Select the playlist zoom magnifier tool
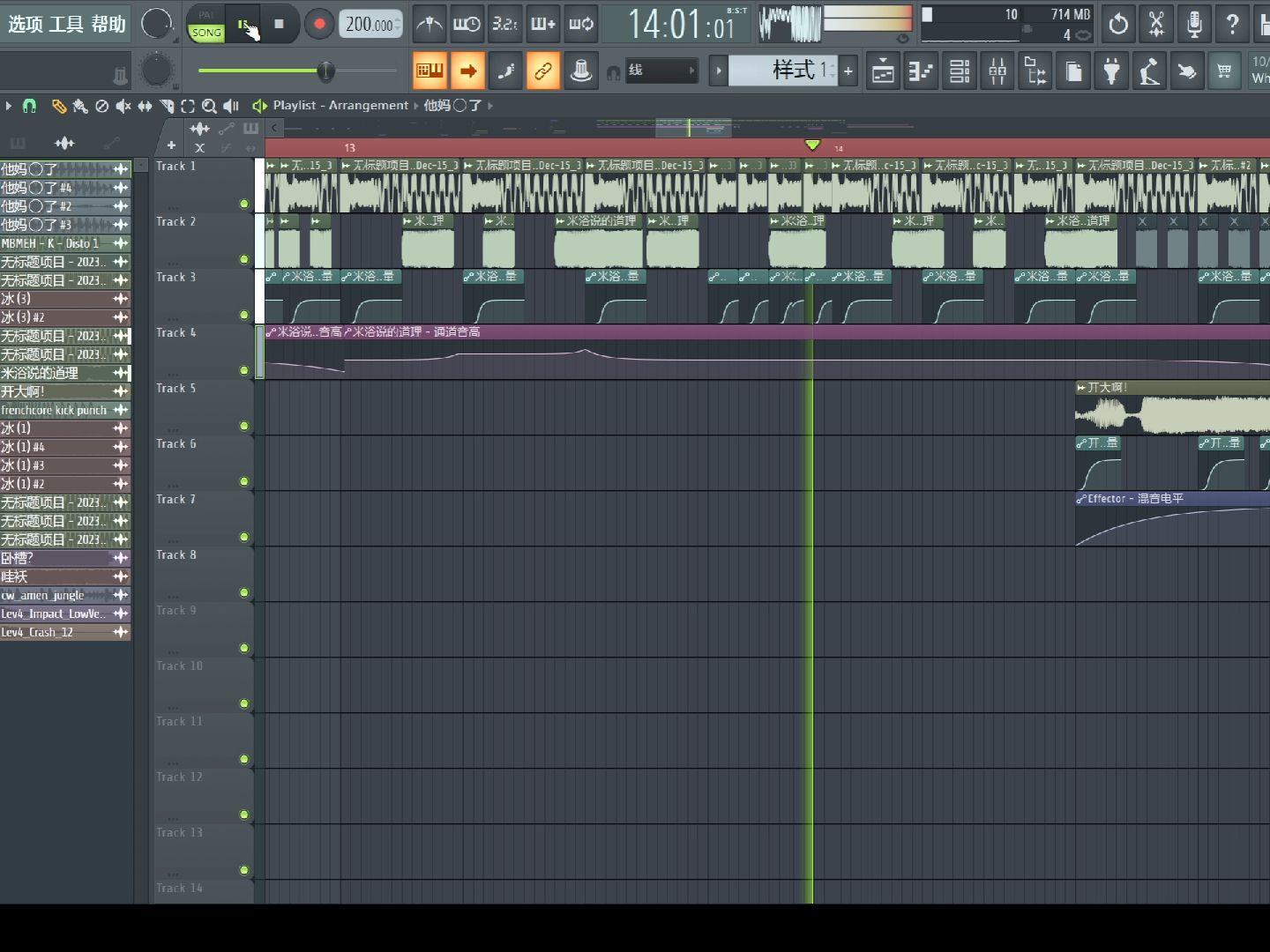 pos(209,106)
